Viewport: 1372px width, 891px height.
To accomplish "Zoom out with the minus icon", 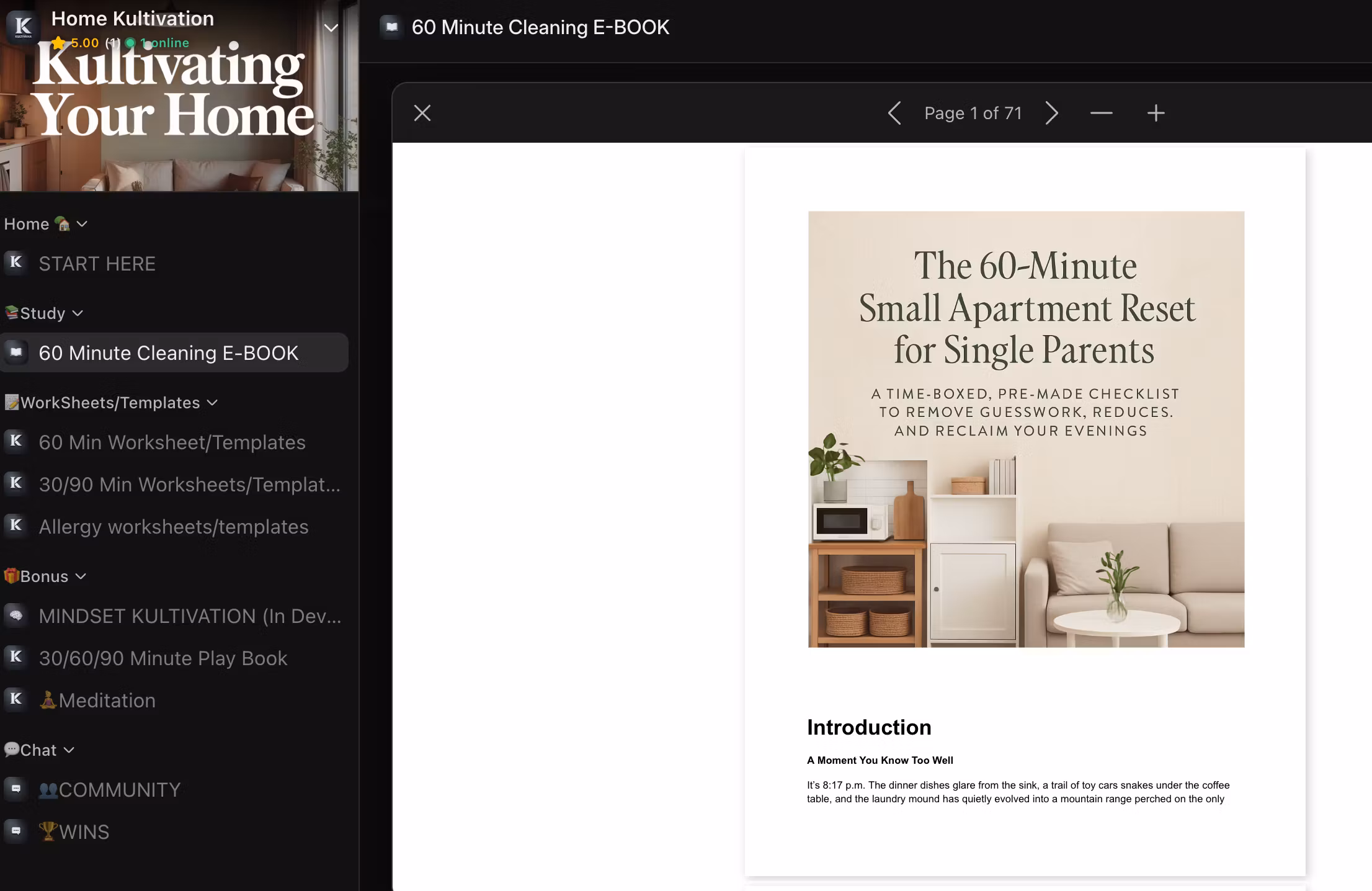I will pos(1101,113).
